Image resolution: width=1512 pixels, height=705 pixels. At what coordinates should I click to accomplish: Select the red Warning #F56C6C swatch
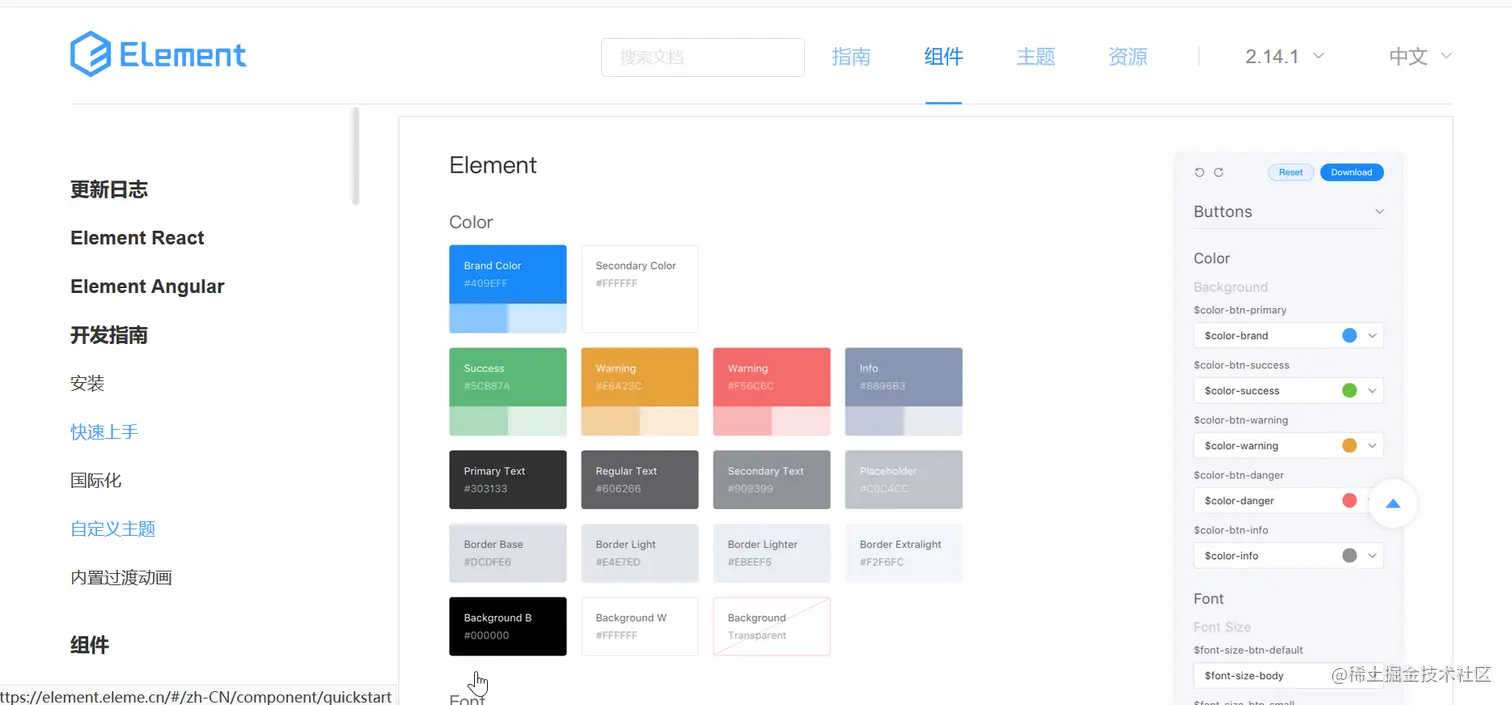coord(772,392)
